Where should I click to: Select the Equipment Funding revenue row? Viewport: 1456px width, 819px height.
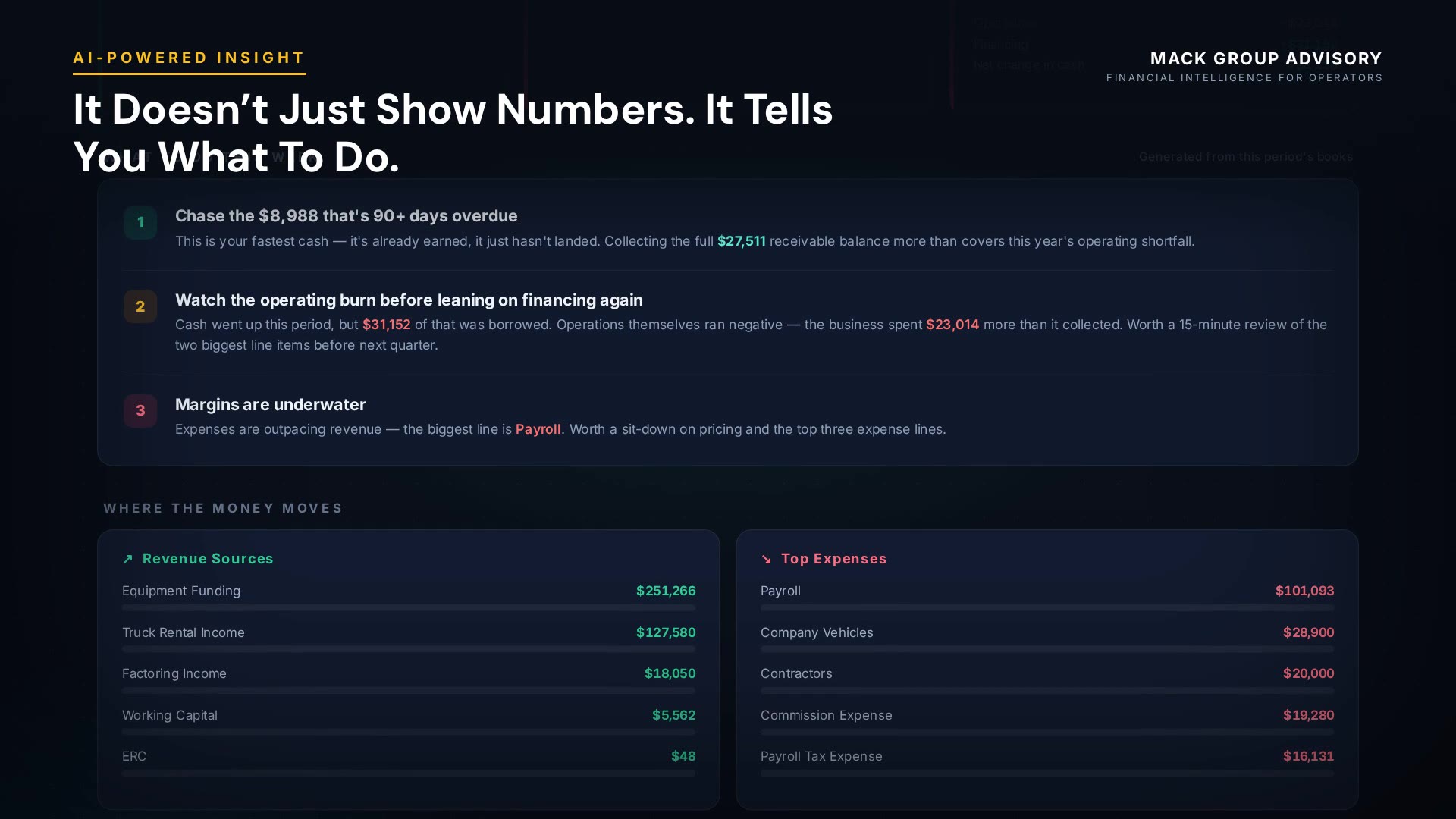409,597
